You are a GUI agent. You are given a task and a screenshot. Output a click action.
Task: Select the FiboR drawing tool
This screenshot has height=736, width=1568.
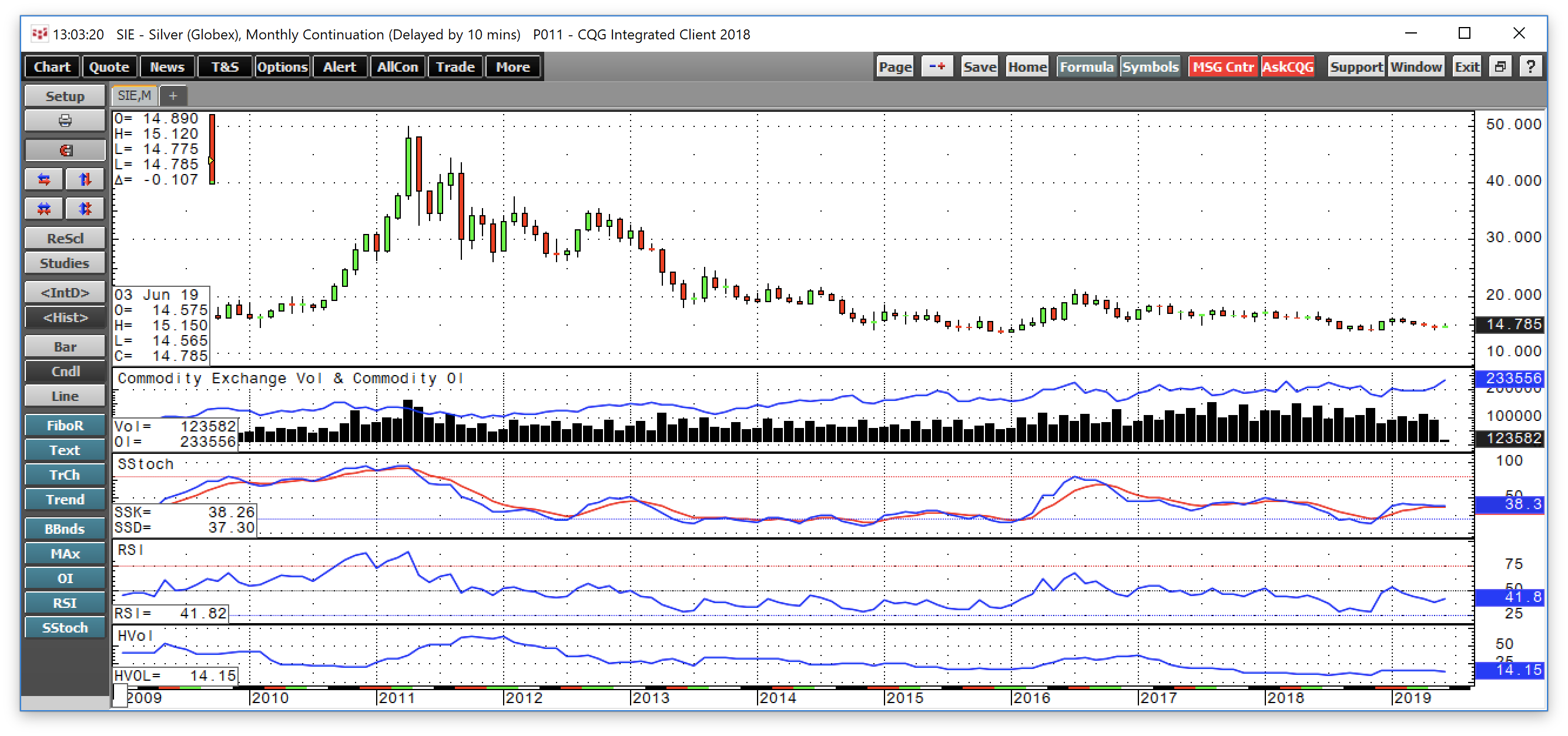click(65, 425)
